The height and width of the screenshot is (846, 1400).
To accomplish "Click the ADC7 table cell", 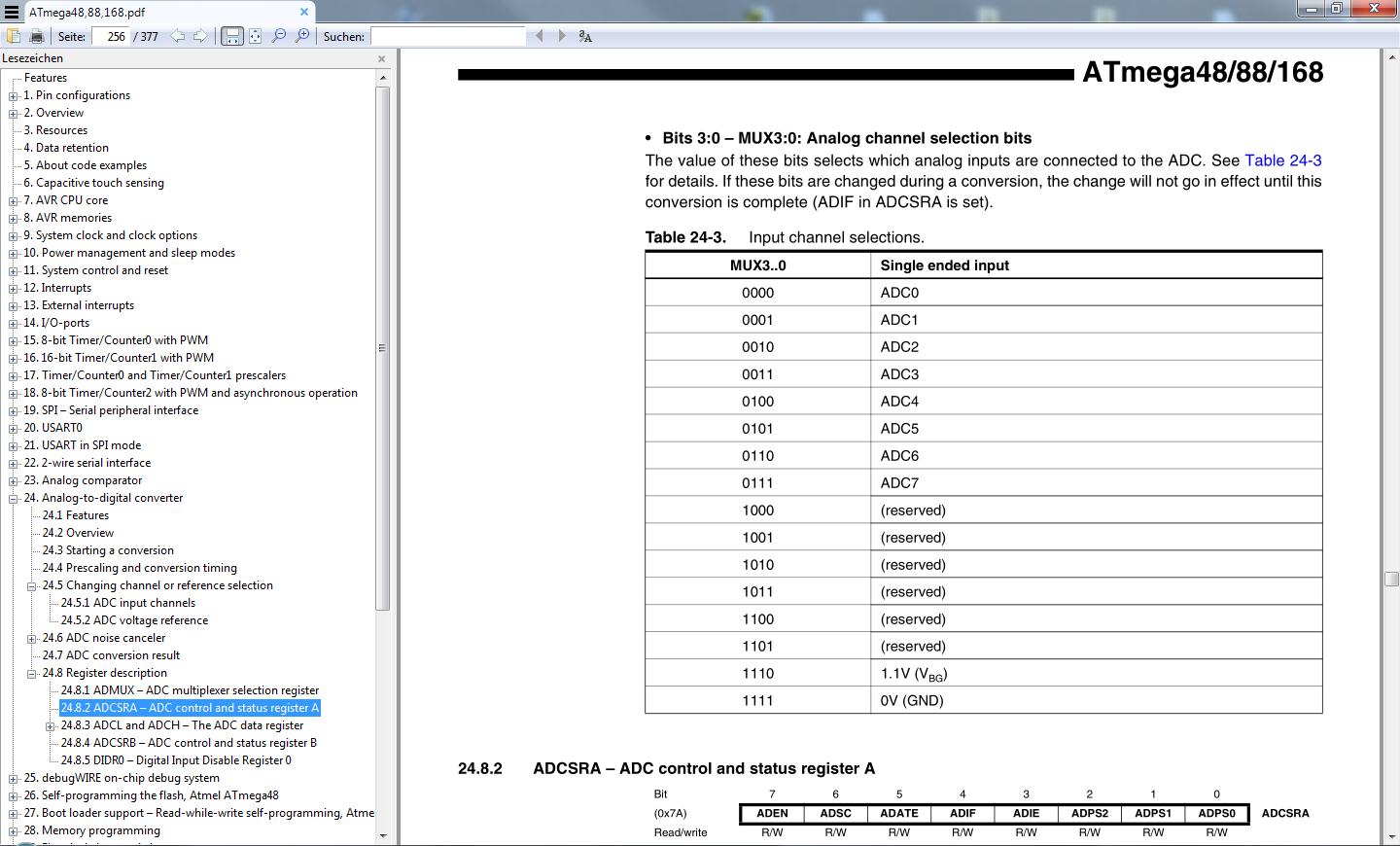I will coord(1097,482).
